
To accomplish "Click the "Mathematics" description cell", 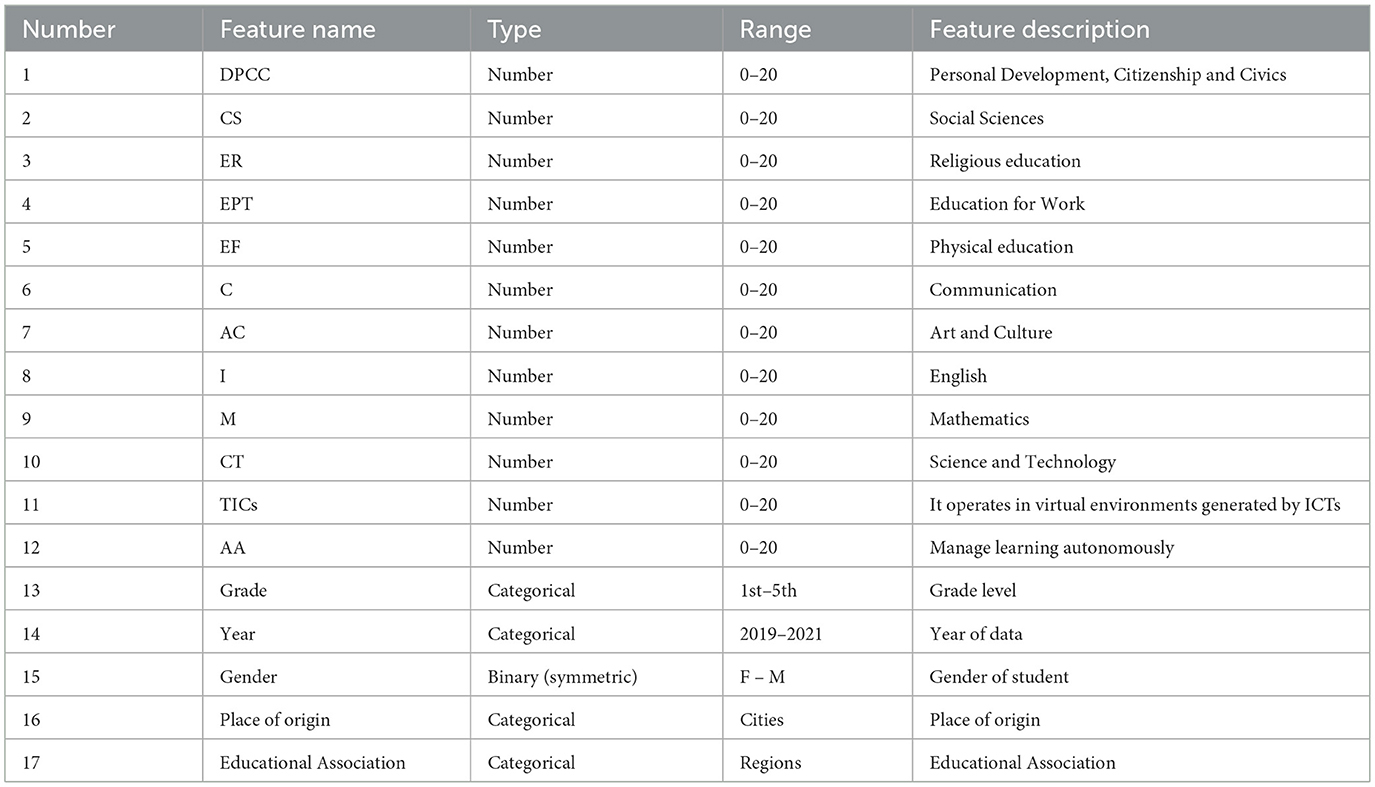I will 979,419.
